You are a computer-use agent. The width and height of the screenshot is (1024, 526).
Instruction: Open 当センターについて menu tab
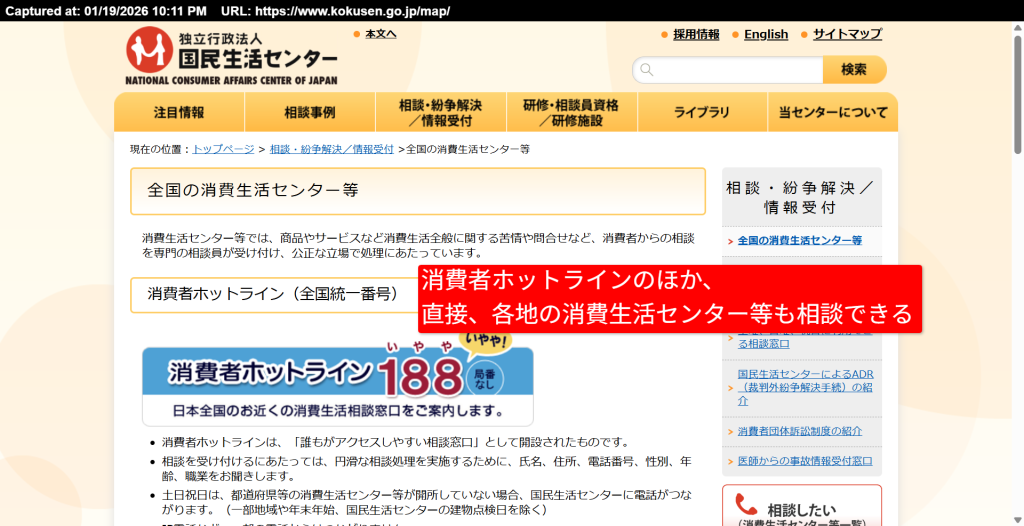tap(833, 112)
